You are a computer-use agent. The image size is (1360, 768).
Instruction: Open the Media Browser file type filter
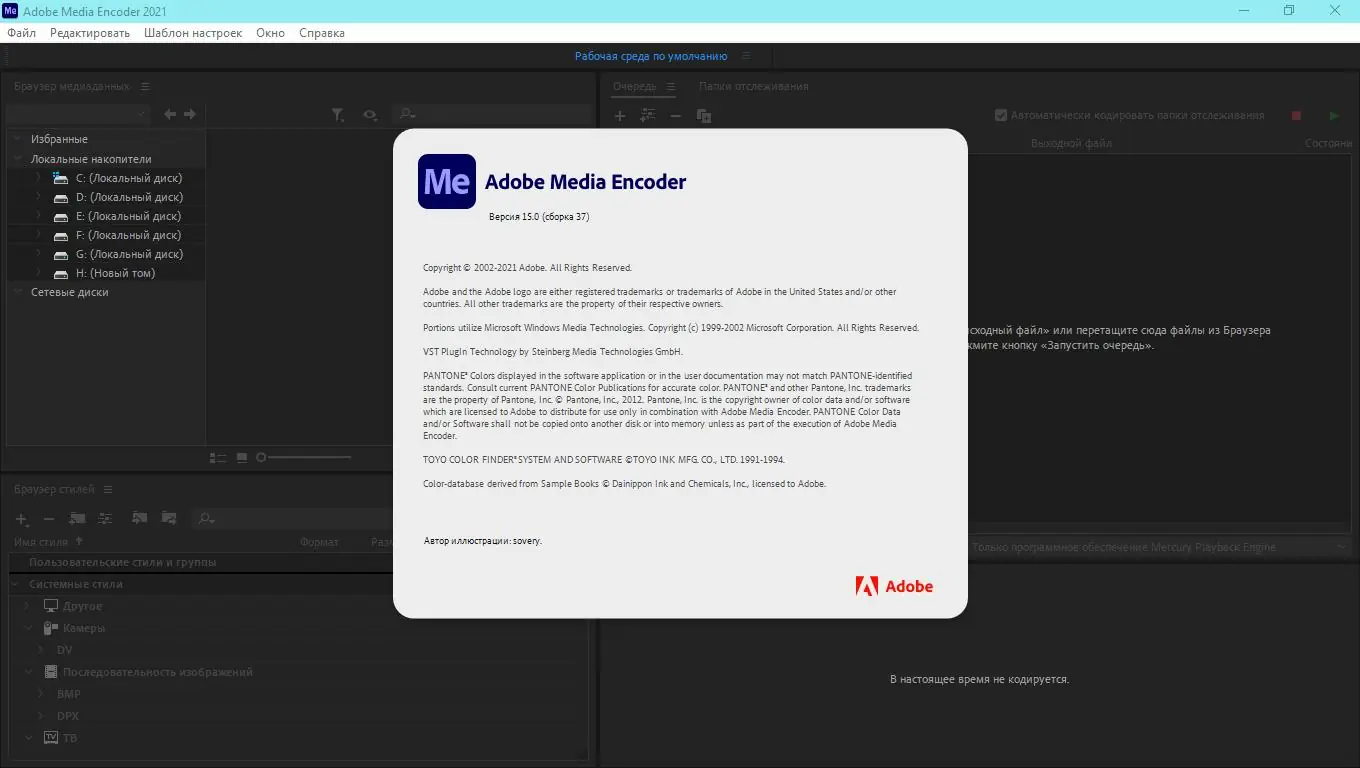338,116
